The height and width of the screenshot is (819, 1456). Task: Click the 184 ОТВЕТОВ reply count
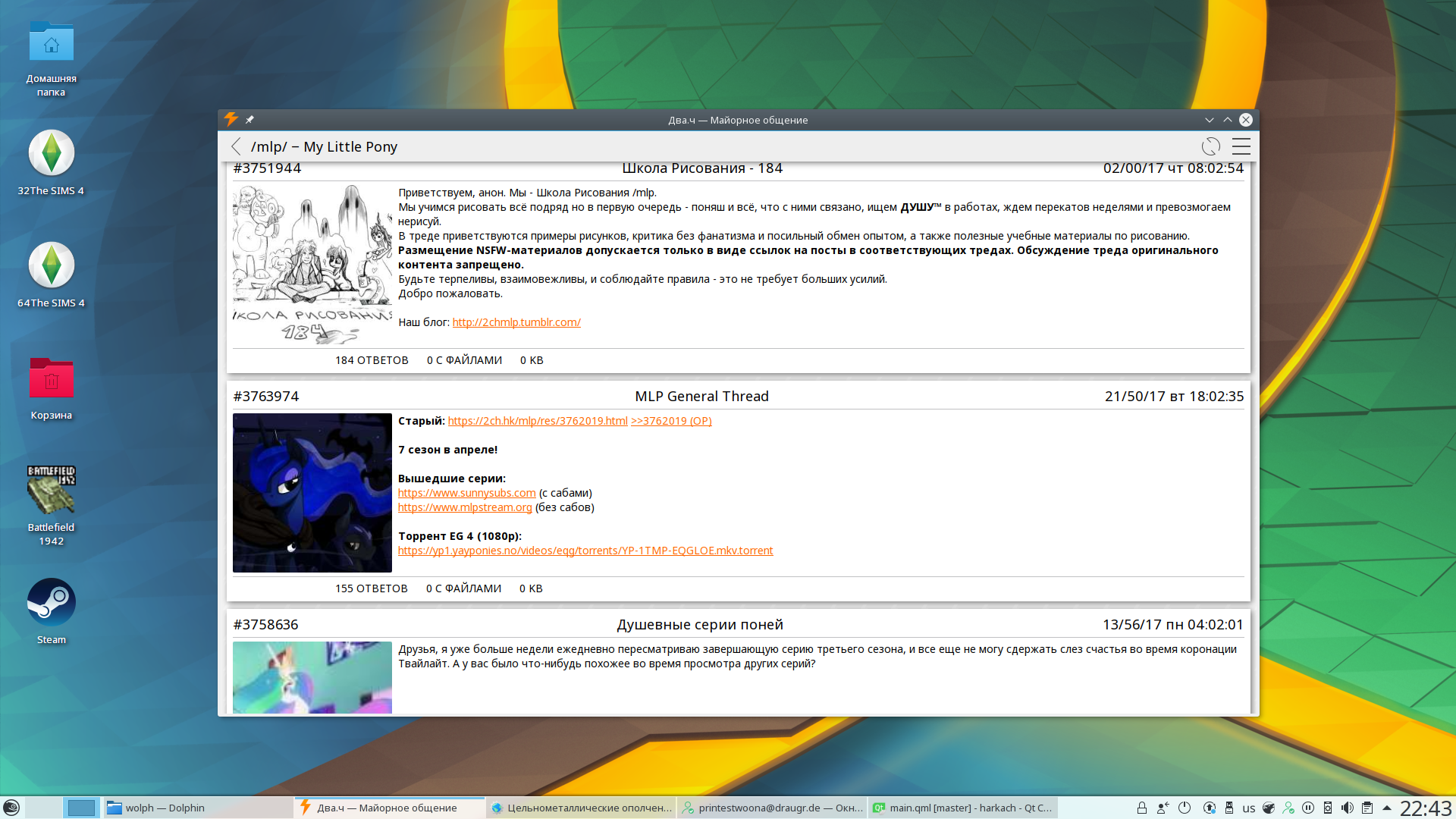[x=372, y=360]
